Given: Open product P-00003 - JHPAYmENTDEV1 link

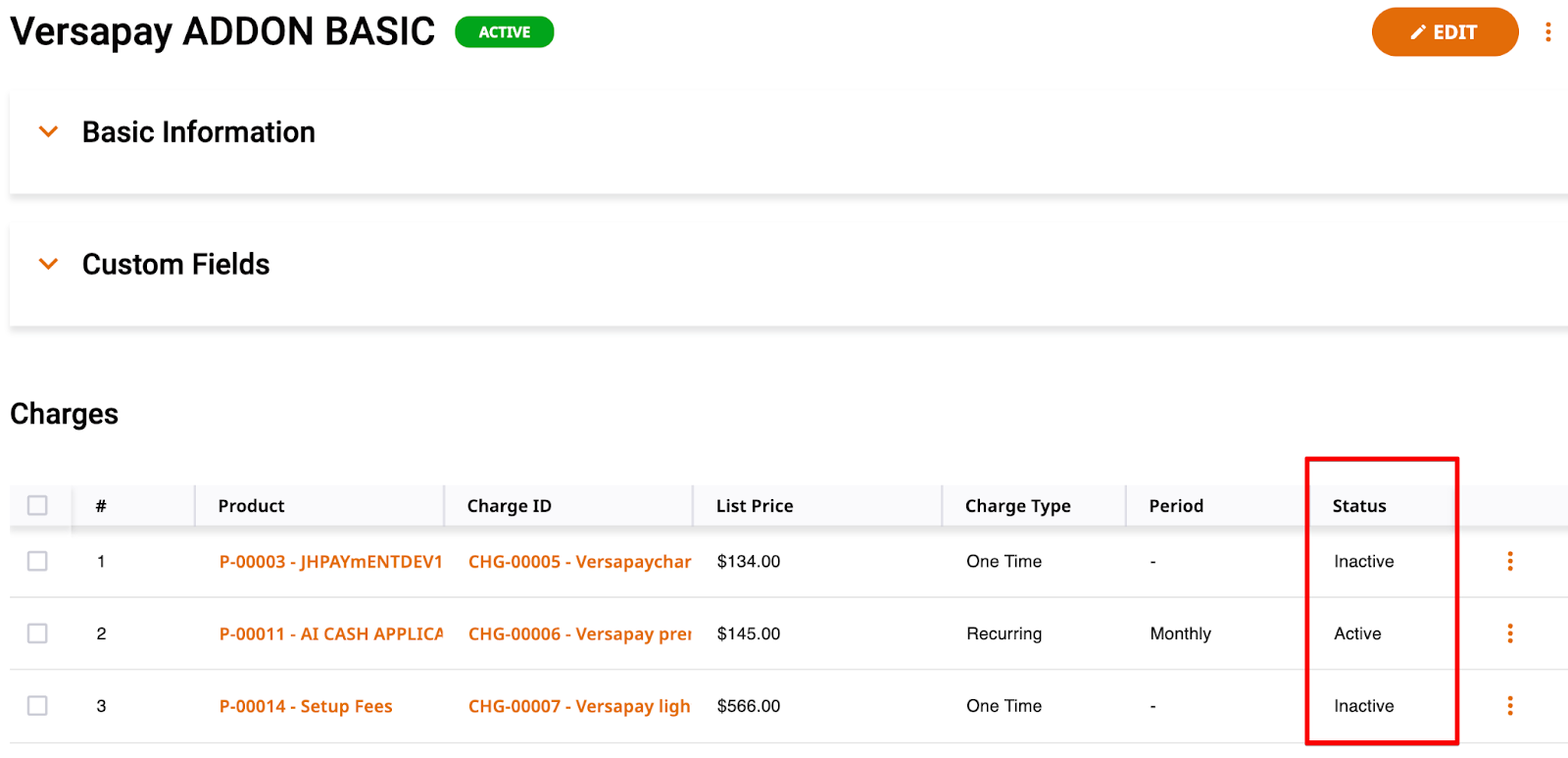Looking at the screenshot, I should point(330,562).
